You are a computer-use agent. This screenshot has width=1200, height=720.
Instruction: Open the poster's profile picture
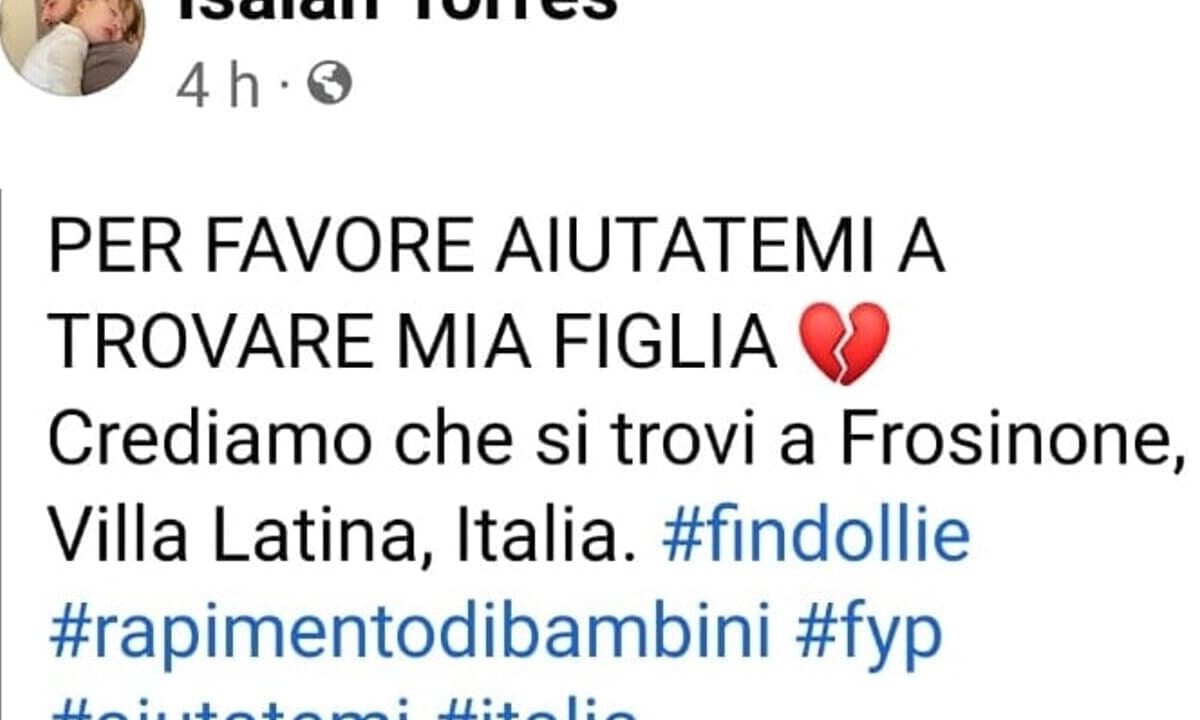[x=72, y=40]
